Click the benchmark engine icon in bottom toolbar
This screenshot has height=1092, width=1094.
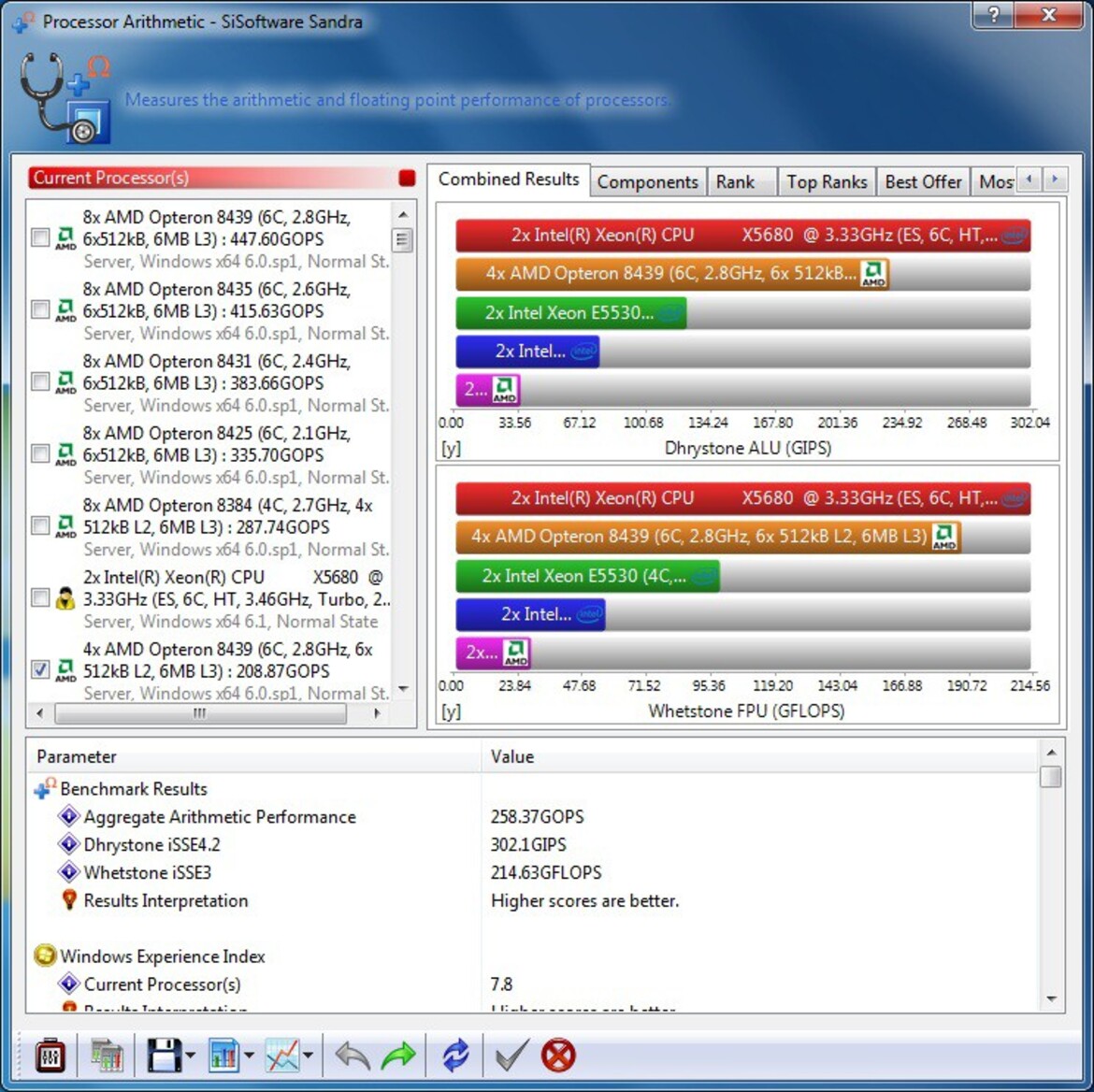point(50,1055)
